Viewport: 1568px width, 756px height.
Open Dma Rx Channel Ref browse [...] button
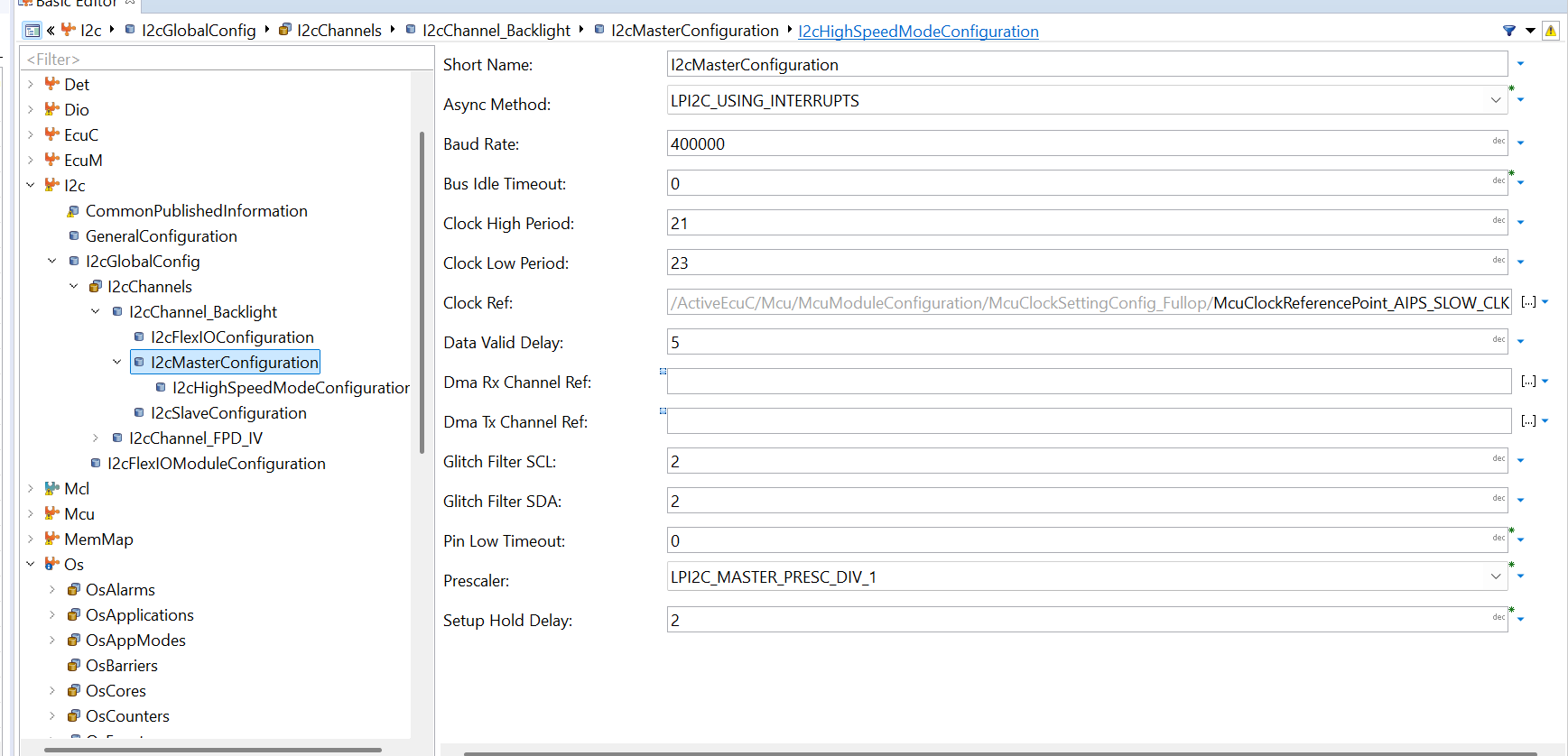(x=1528, y=382)
